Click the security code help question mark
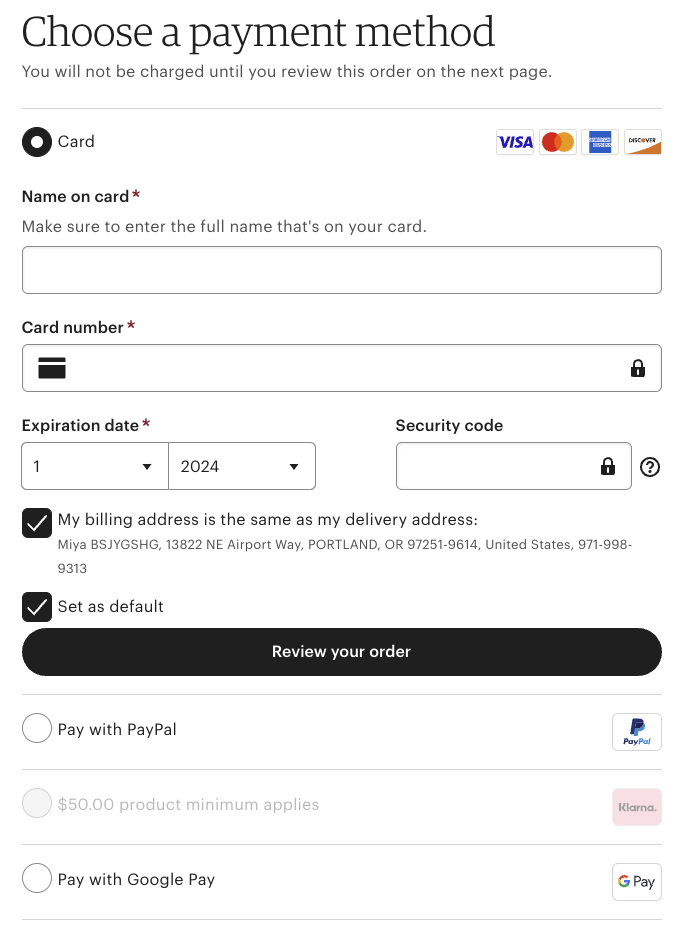686x935 pixels. tap(650, 467)
